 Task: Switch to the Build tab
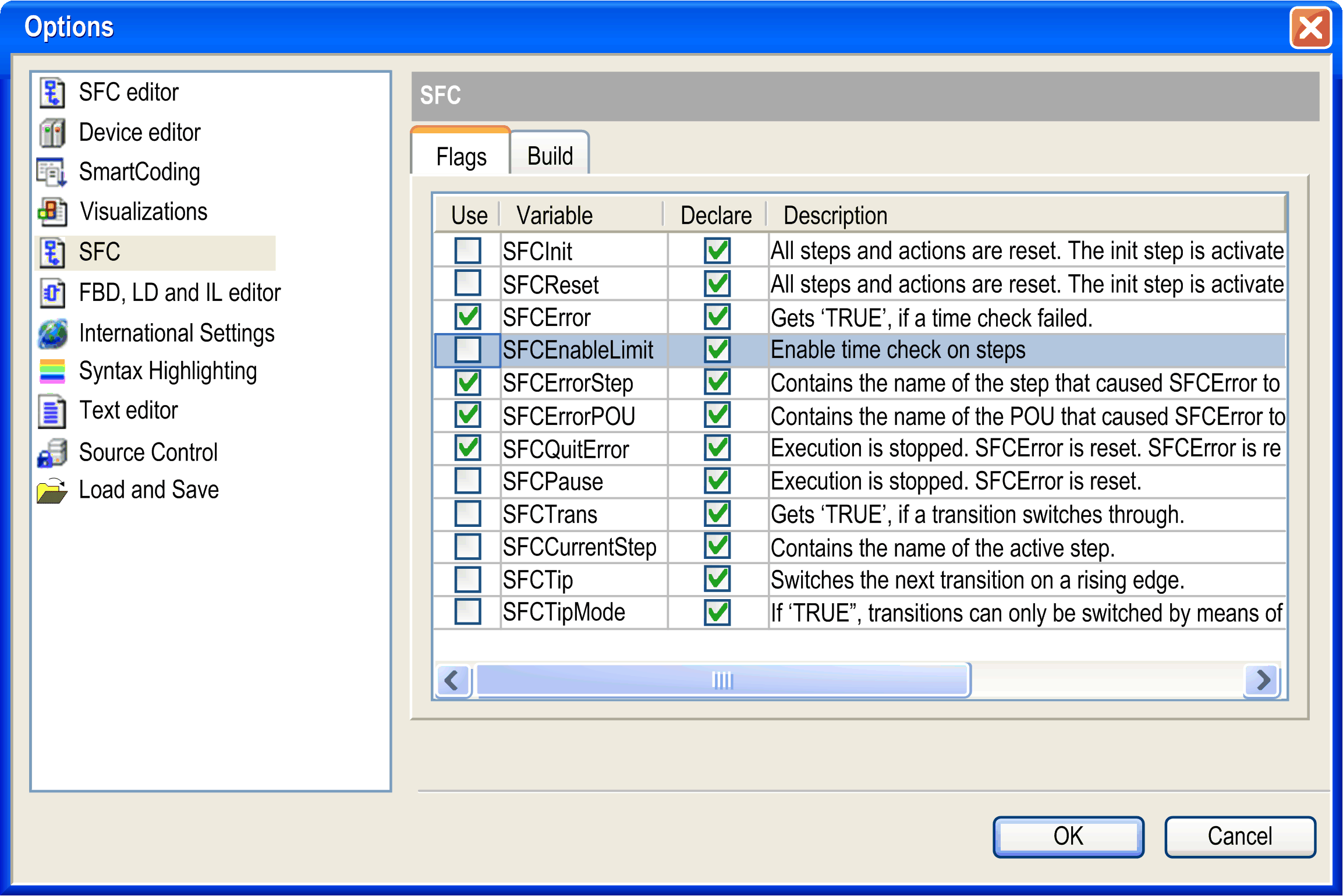(x=550, y=156)
